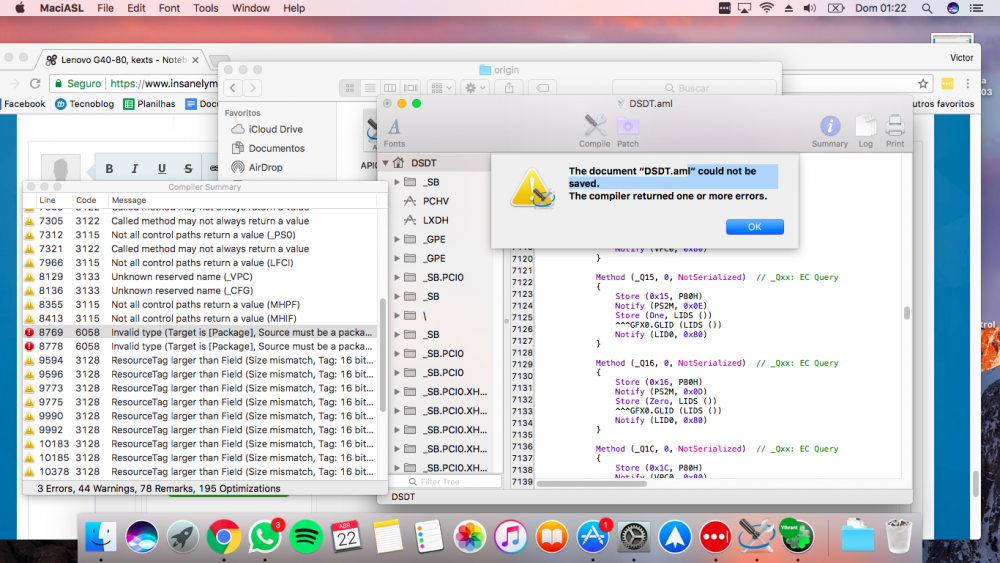Open Spotify from the Dock
1000x563 pixels.
[x=305, y=536]
